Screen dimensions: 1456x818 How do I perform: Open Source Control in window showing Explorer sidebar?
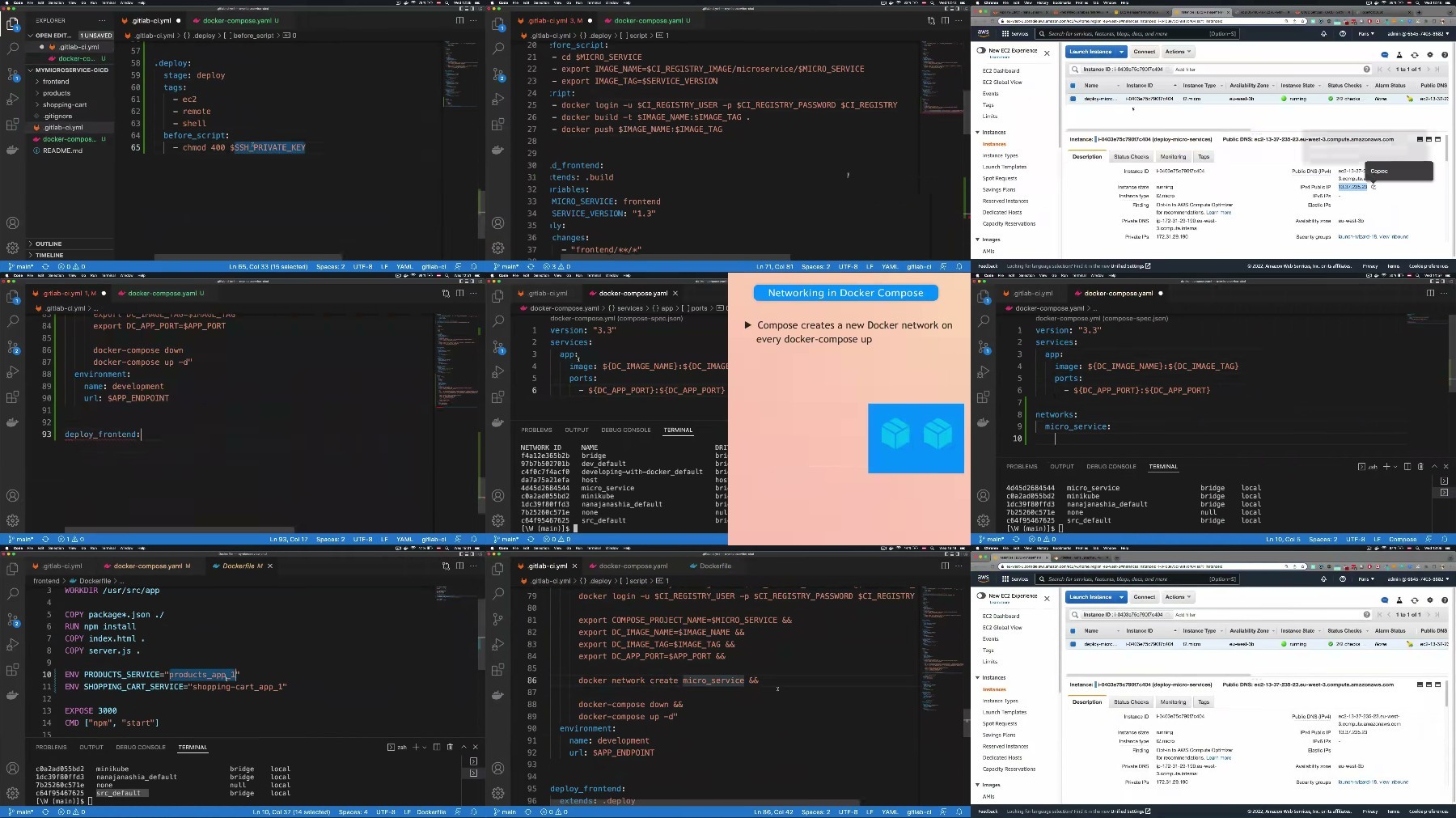coord(12,74)
